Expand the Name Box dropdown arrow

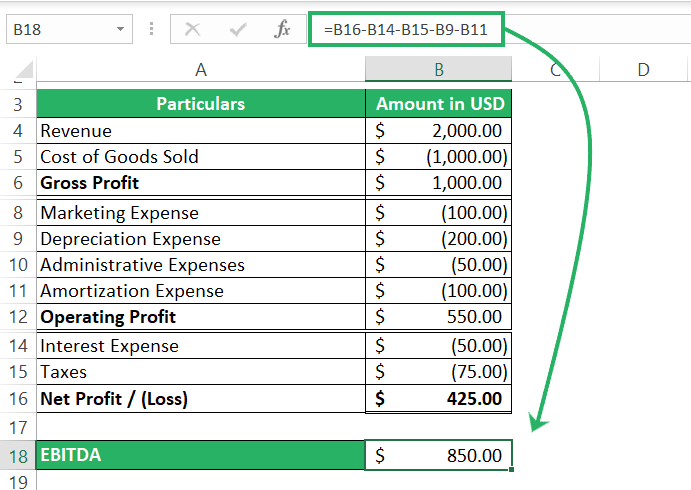tap(121, 30)
